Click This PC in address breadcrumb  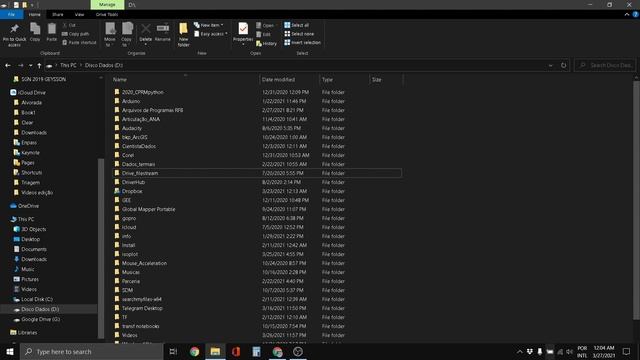(x=68, y=65)
